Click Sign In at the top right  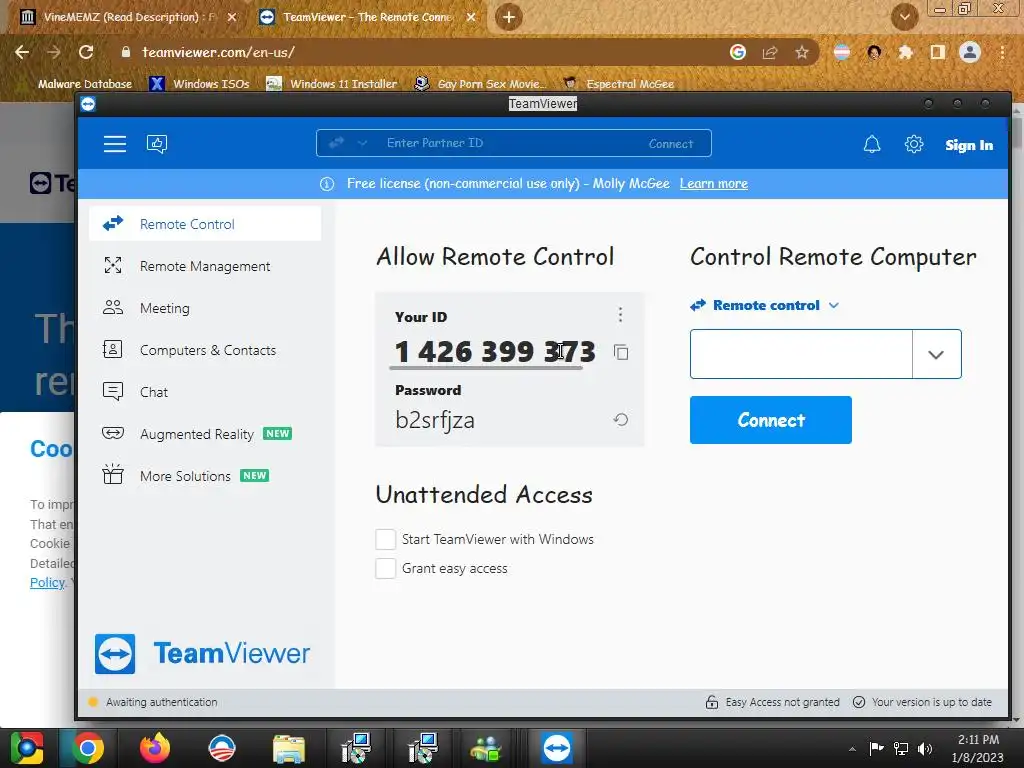pyautogui.click(x=969, y=145)
